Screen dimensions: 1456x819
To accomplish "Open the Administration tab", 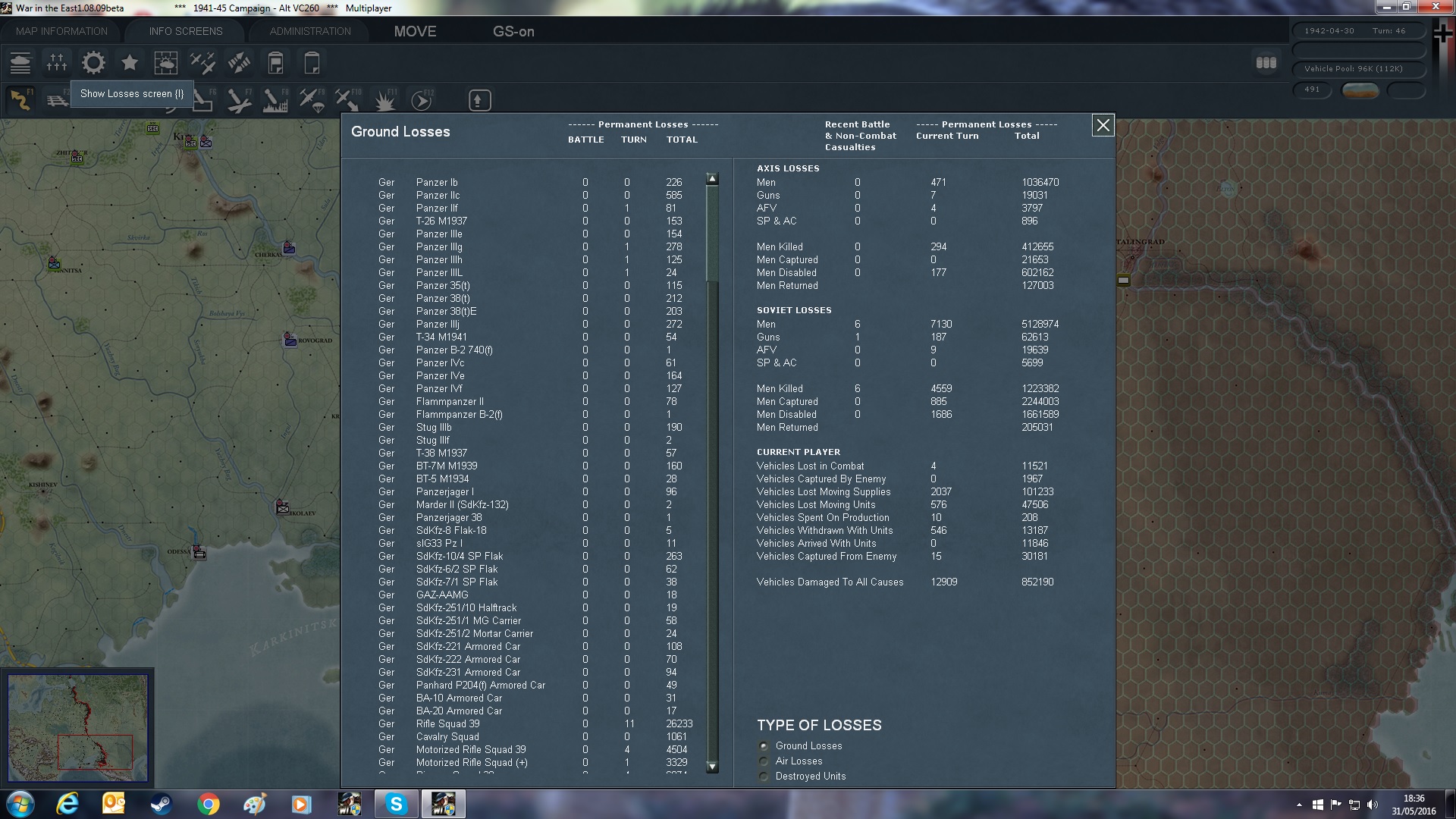I will [310, 31].
